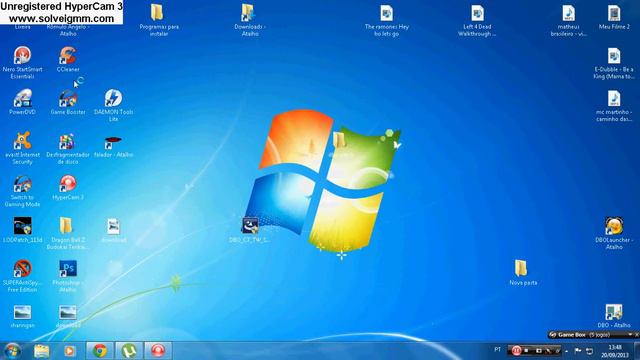Select the avast! Internet Security icon
The height and width of the screenshot is (360, 640).
tap(22, 148)
